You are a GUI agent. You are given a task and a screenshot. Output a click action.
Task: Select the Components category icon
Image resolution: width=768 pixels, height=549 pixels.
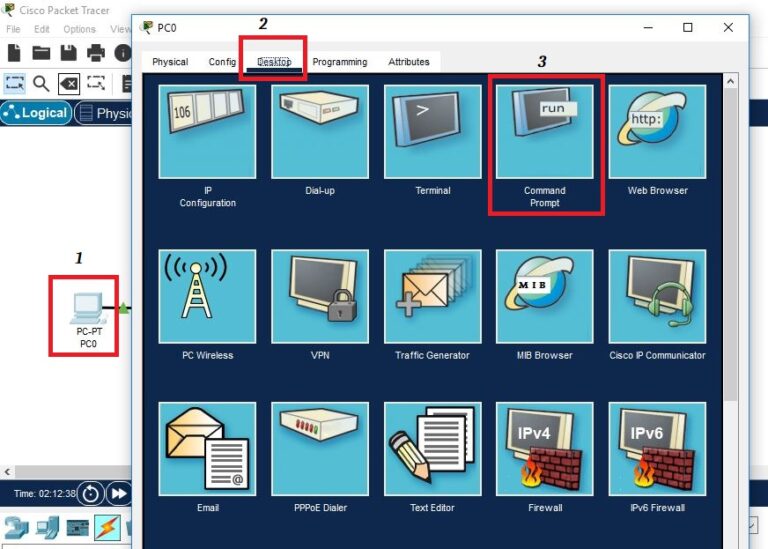pyautogui.click(x=77, y=528)
